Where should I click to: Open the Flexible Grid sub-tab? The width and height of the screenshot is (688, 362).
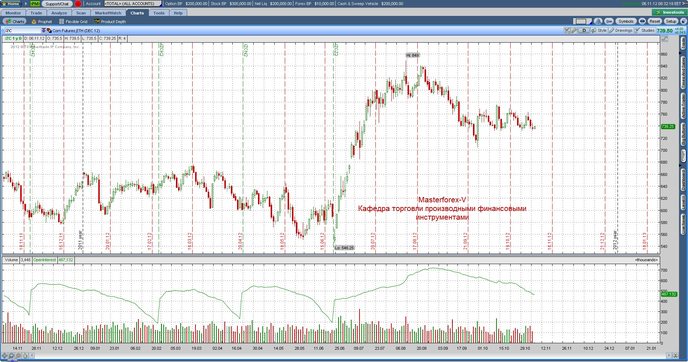[x=74, y=22]
